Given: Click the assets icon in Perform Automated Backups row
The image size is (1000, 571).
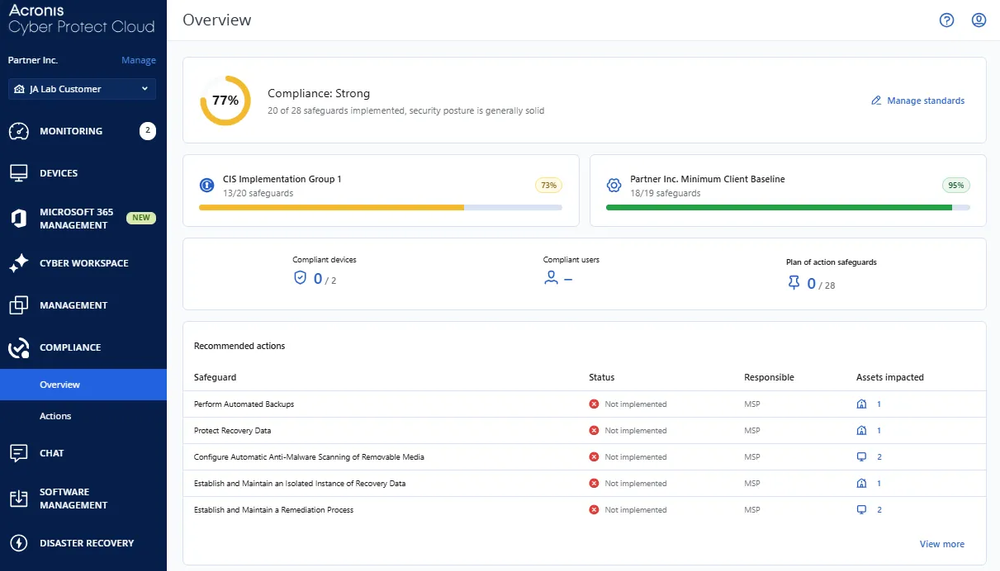Looking at the screenshot, I should pos(861,404).
